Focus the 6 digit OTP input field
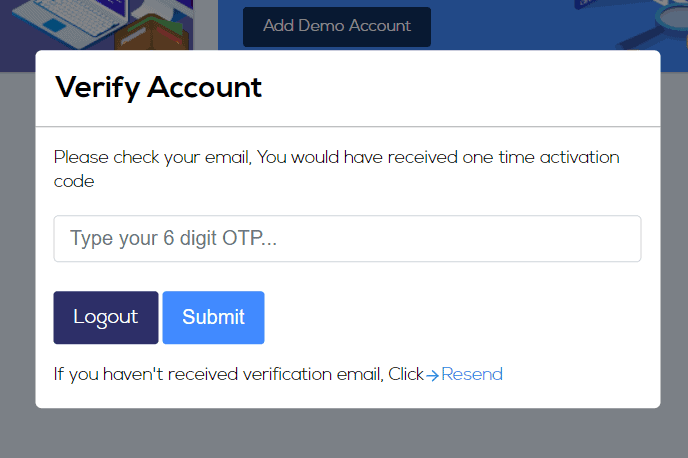Viewport: 688px width, 458px height. (x=347, y=238)
